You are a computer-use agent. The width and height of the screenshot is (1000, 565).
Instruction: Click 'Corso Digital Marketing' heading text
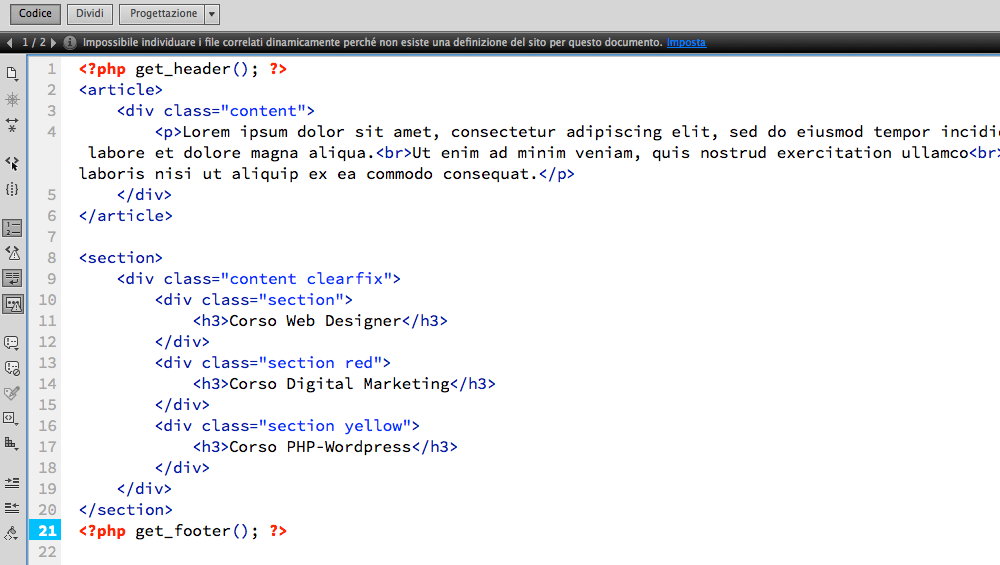[x=339, y=384]
